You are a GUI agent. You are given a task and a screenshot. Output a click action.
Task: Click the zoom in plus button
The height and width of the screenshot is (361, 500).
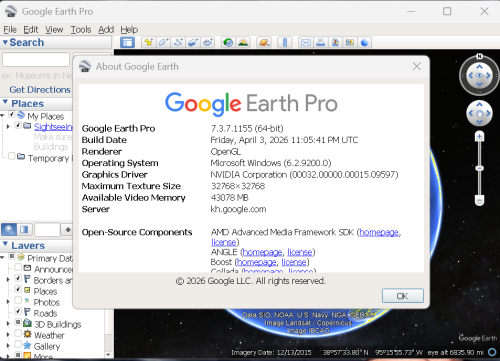pos(479,136)
